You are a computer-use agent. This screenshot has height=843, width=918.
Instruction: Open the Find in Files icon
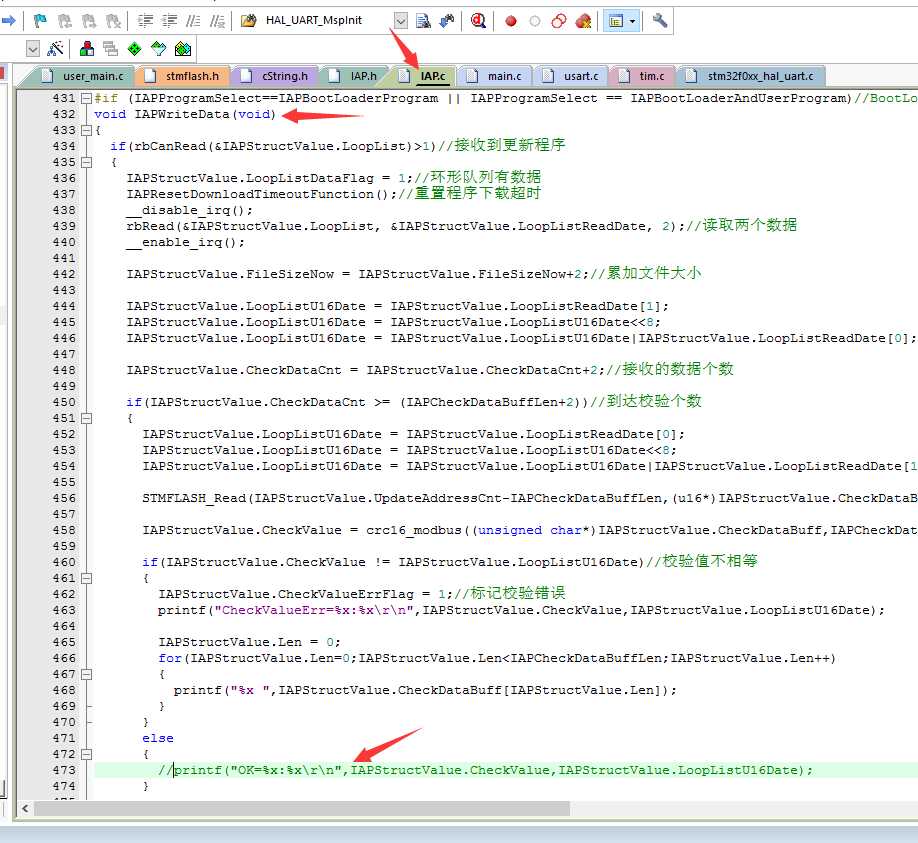click(x=248, y=21)
